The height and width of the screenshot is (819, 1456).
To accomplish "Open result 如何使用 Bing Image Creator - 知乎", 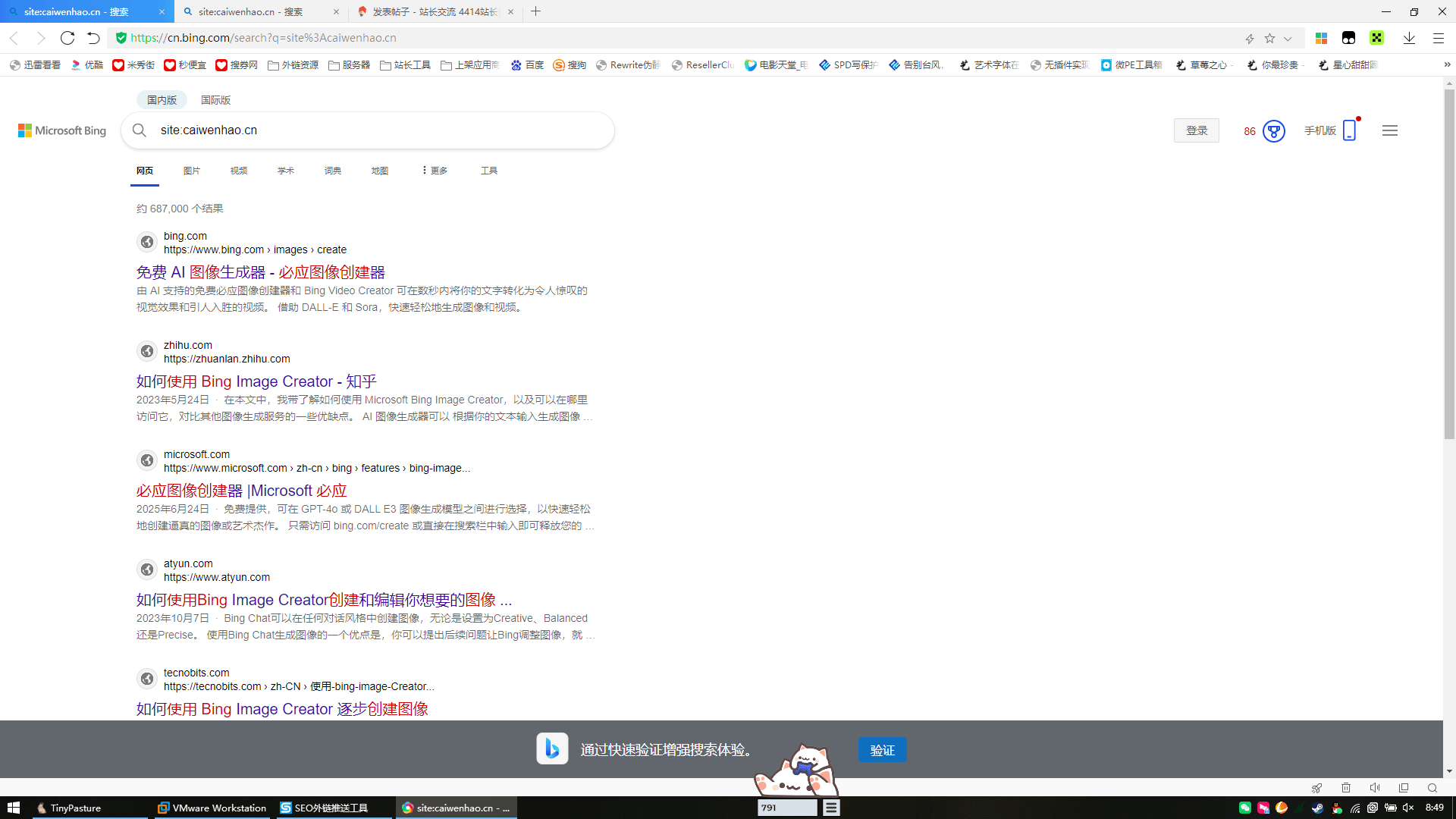I will 256,381.
